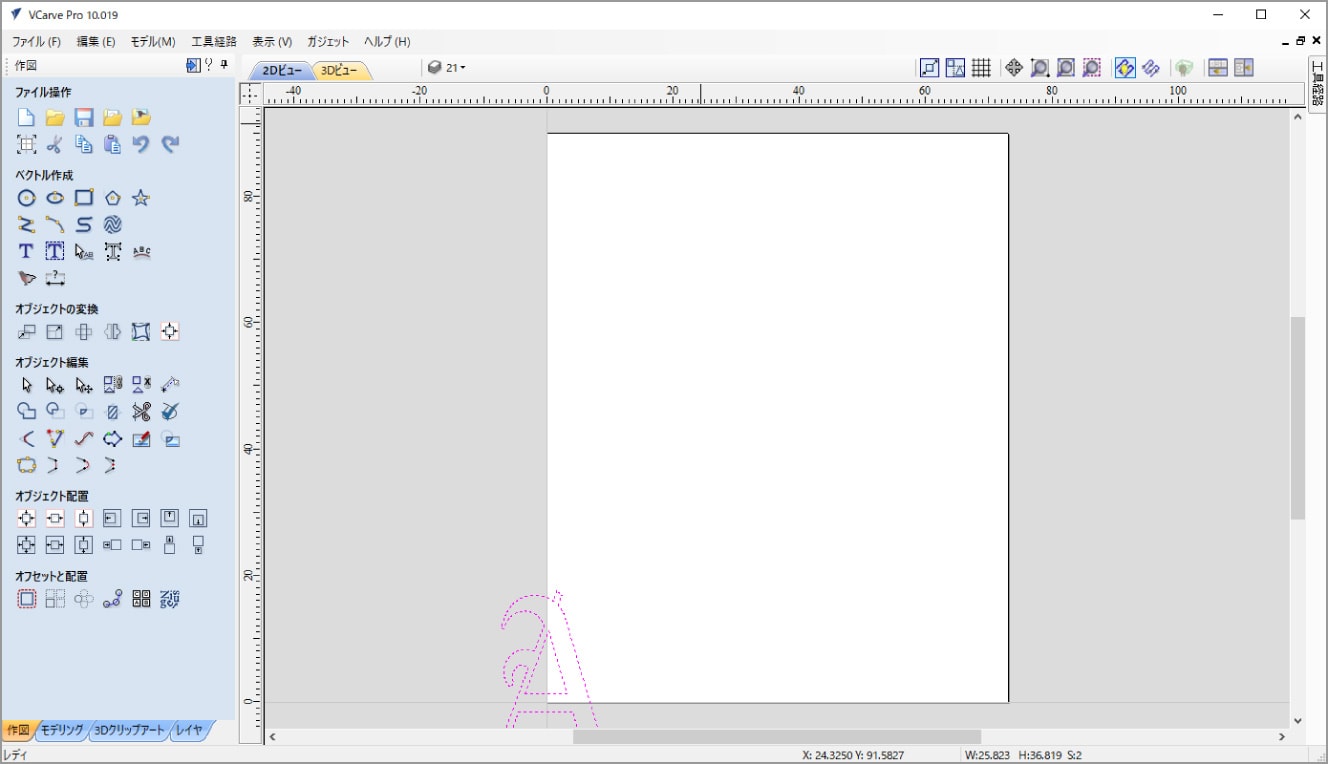Click the Zoom to Selection icon
This screenshot has width=1328, height=764.
pos(1092,68)
